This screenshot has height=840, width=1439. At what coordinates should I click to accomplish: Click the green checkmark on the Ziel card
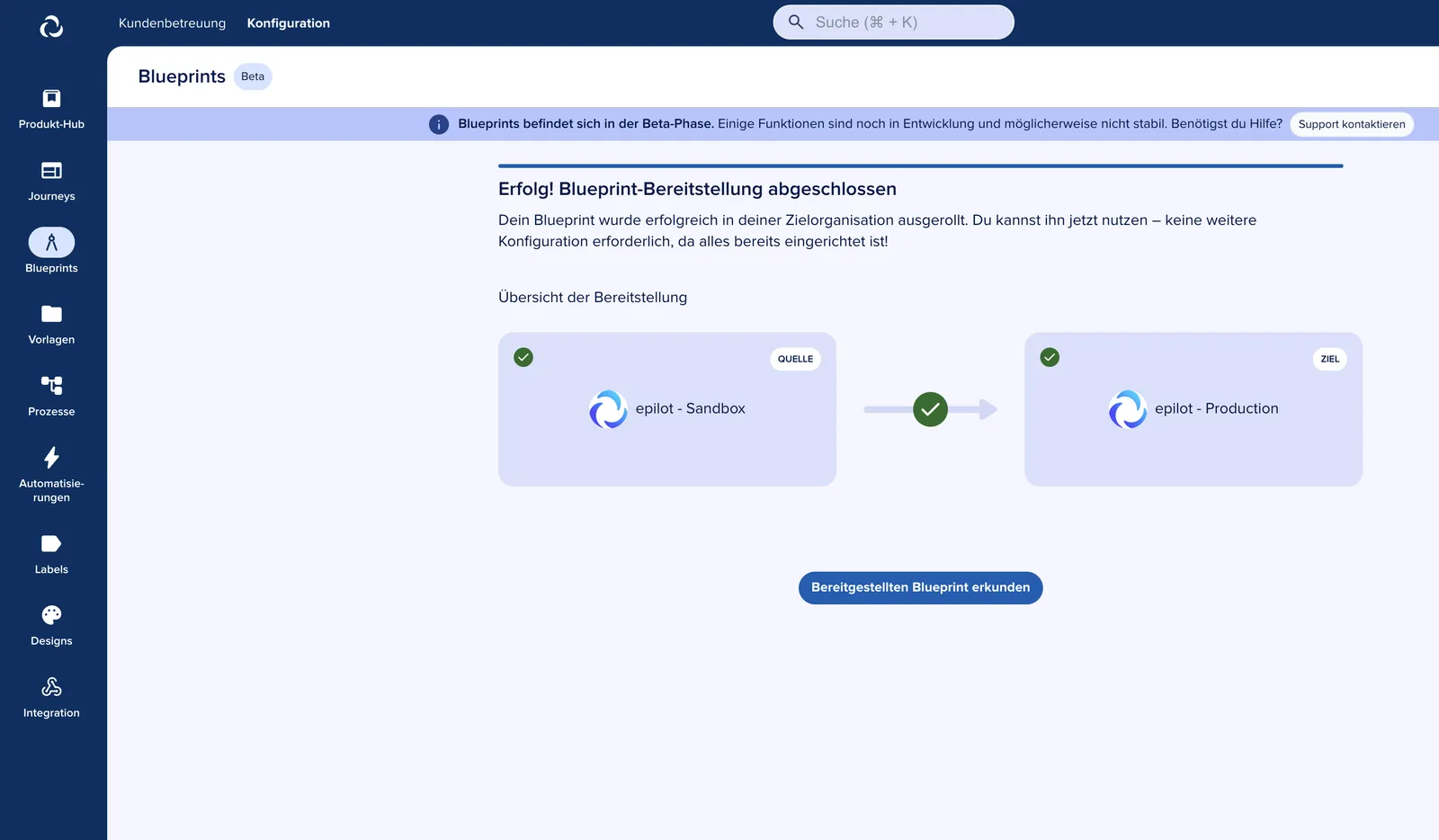[1050, 357]
